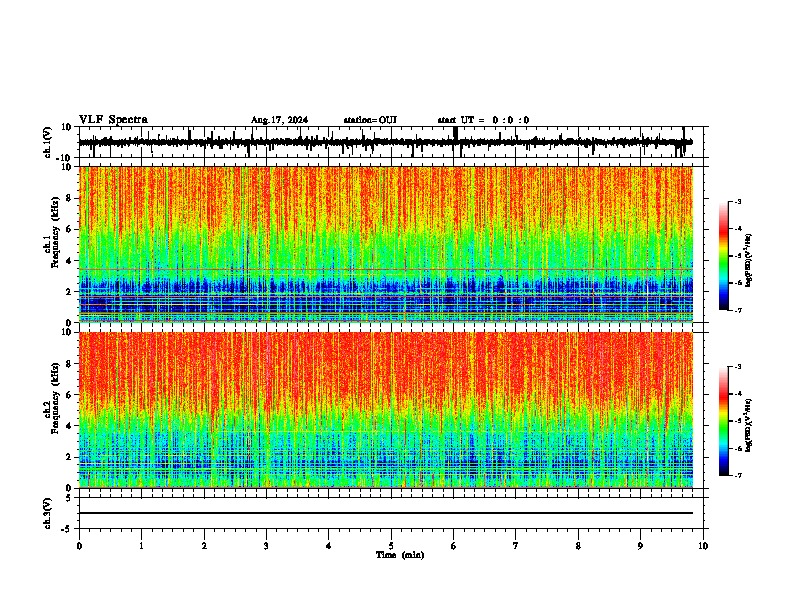Click the time axis tick label '7'
Screen dimensions: 792x612
[516, 546]
